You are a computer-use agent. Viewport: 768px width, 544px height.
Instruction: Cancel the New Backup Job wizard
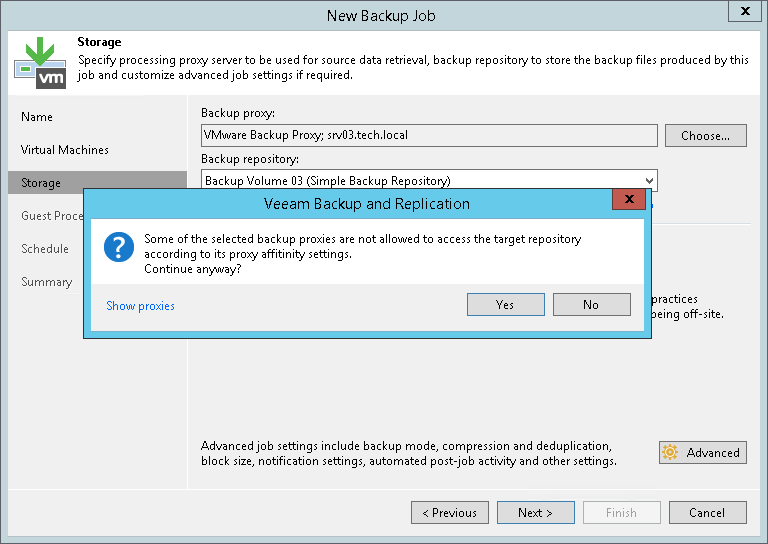click(707, 513)
